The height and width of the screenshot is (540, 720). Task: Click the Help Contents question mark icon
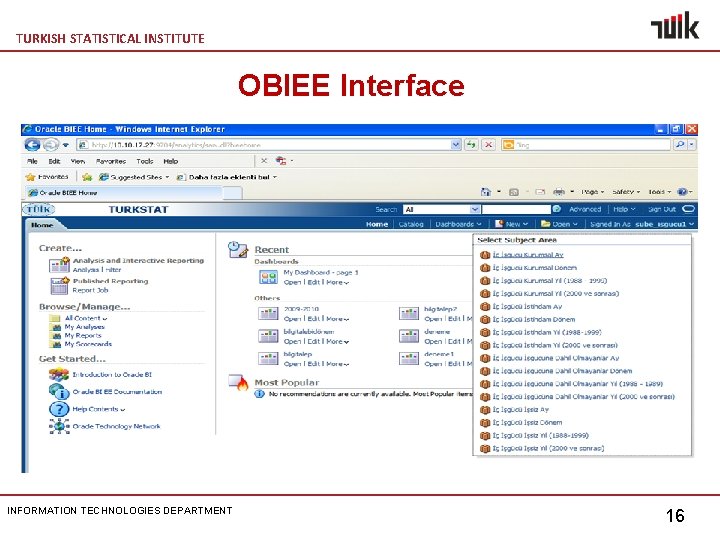coord(59,409)
